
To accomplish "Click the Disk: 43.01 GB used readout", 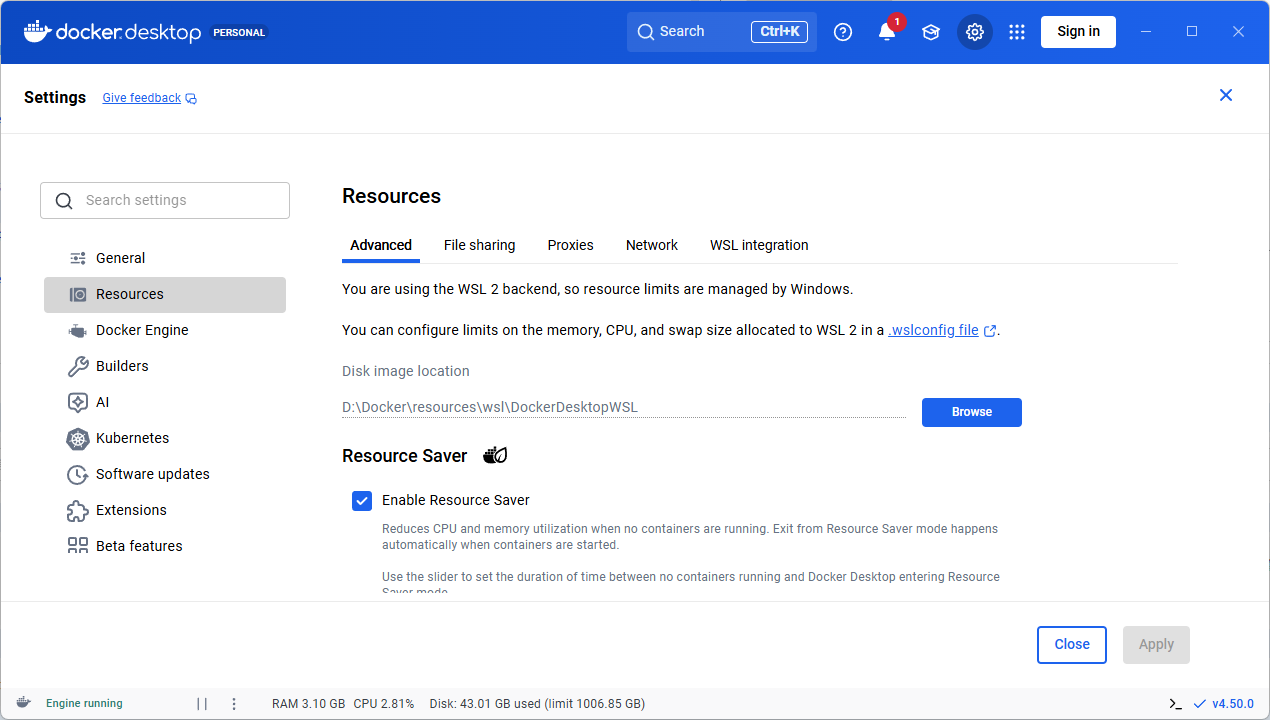I will (537, 704).
